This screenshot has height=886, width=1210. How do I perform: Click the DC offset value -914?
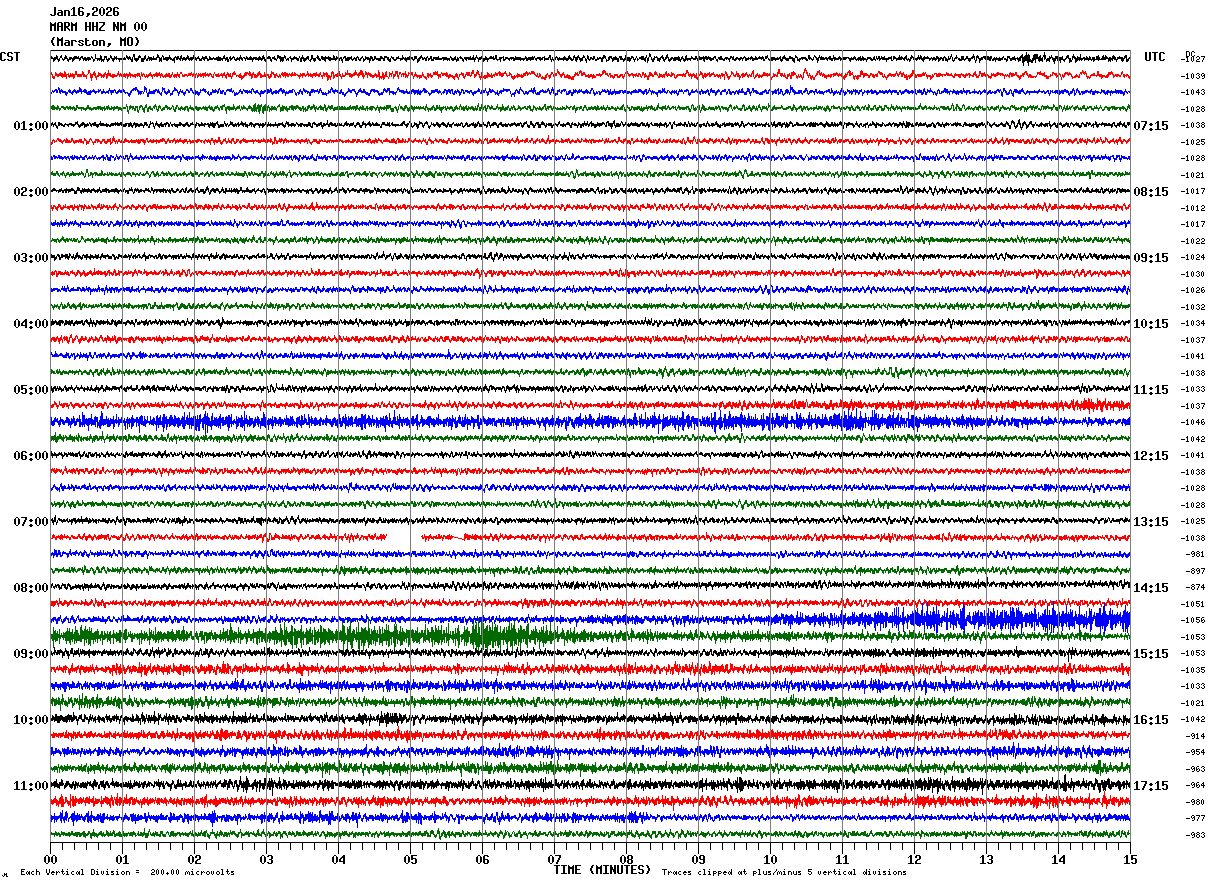[x=1195, y=736]
